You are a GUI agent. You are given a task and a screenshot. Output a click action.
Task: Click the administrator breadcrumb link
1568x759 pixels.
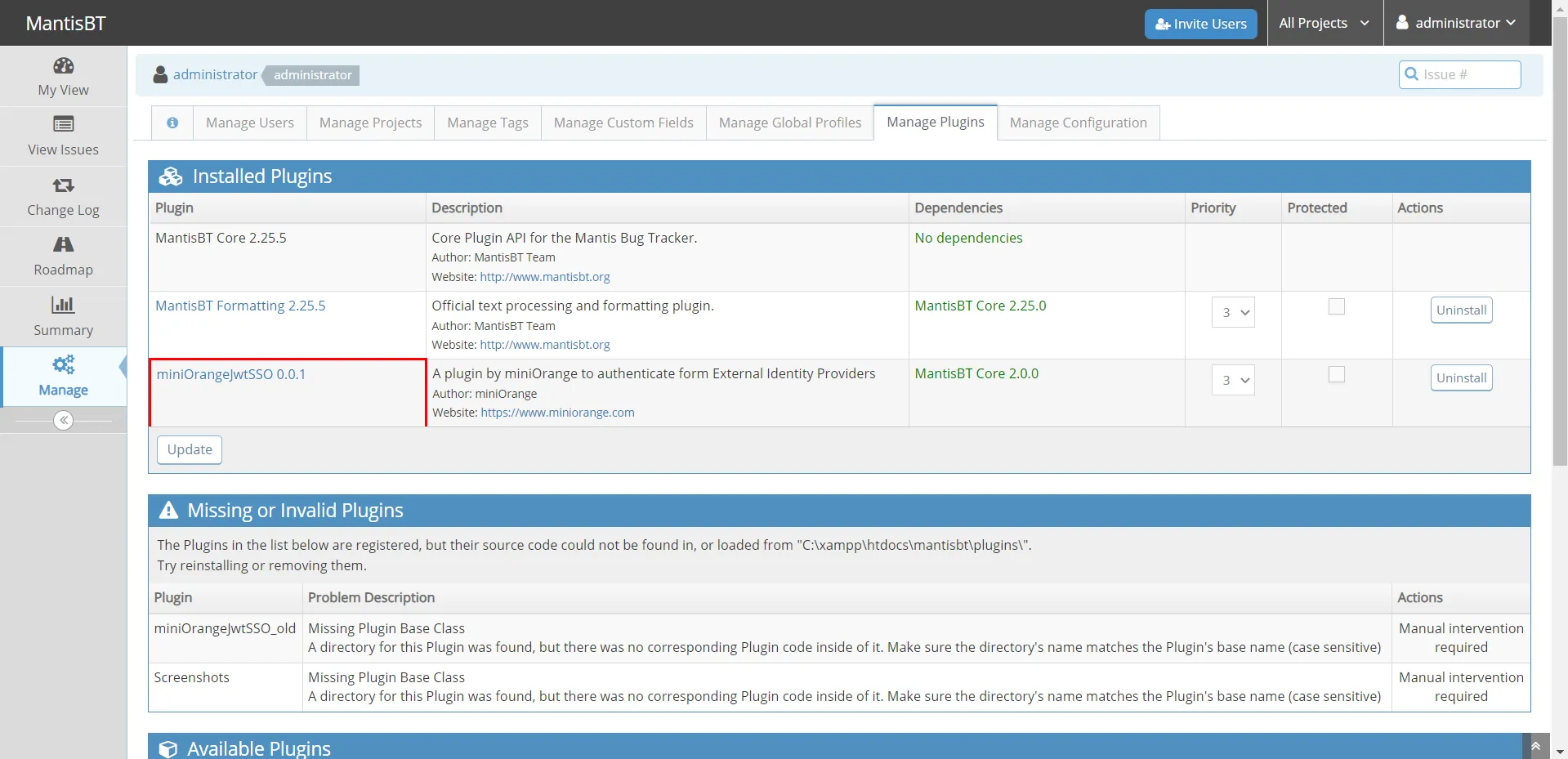[x=215, y=74]
